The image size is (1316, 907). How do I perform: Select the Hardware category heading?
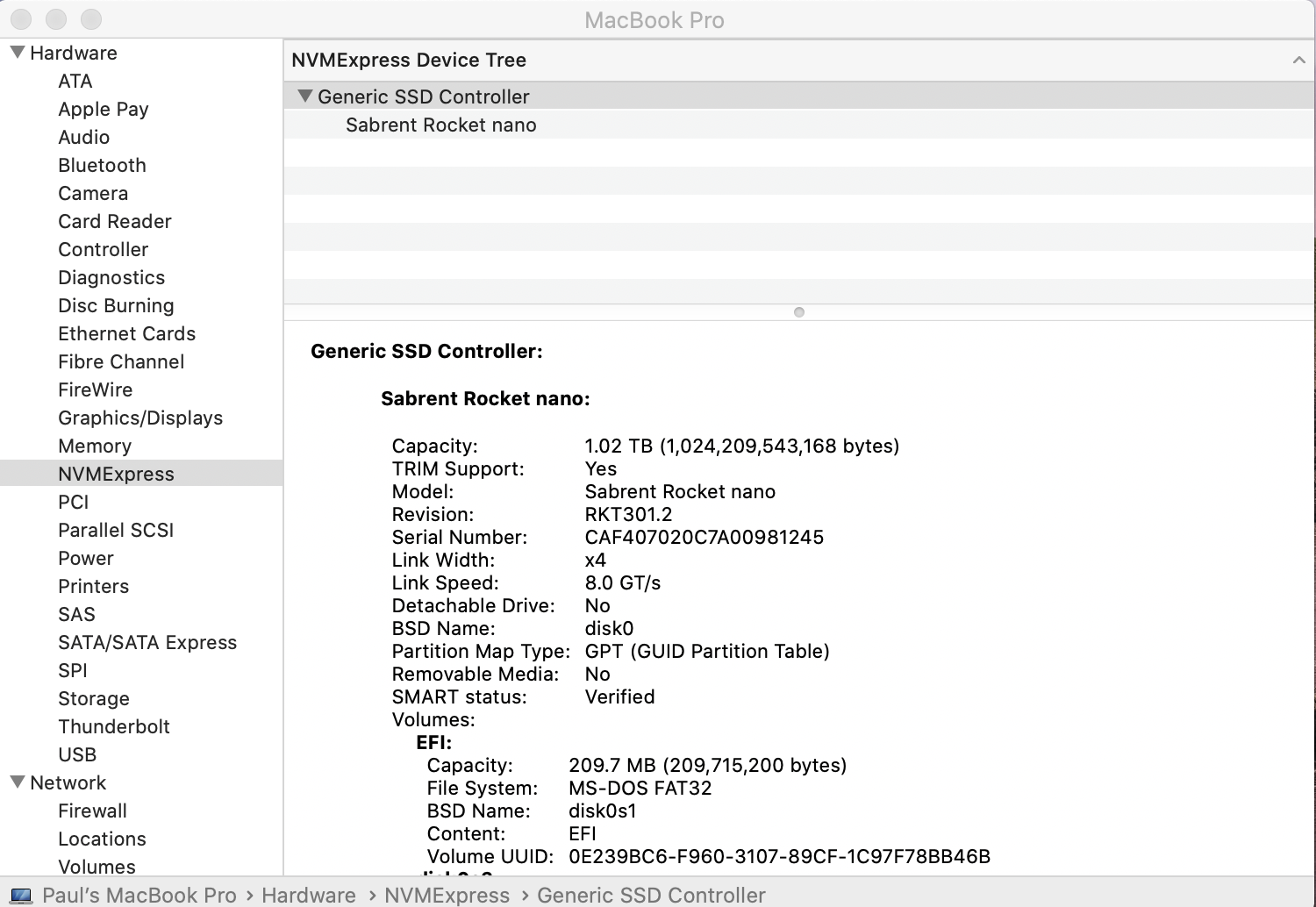(74, 53)
